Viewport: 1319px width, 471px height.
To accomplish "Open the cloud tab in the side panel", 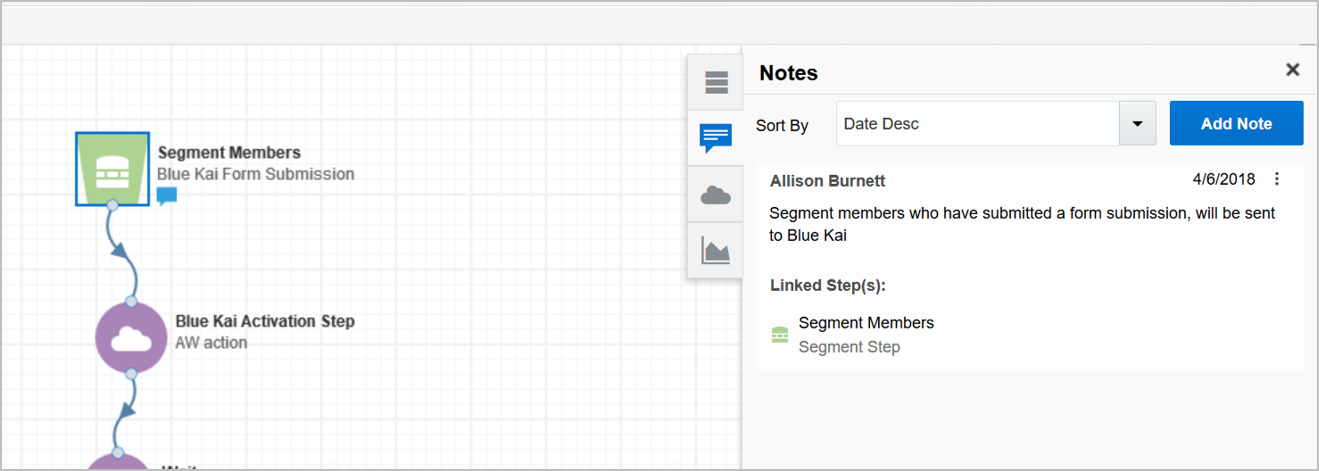I will coord(716,195).
